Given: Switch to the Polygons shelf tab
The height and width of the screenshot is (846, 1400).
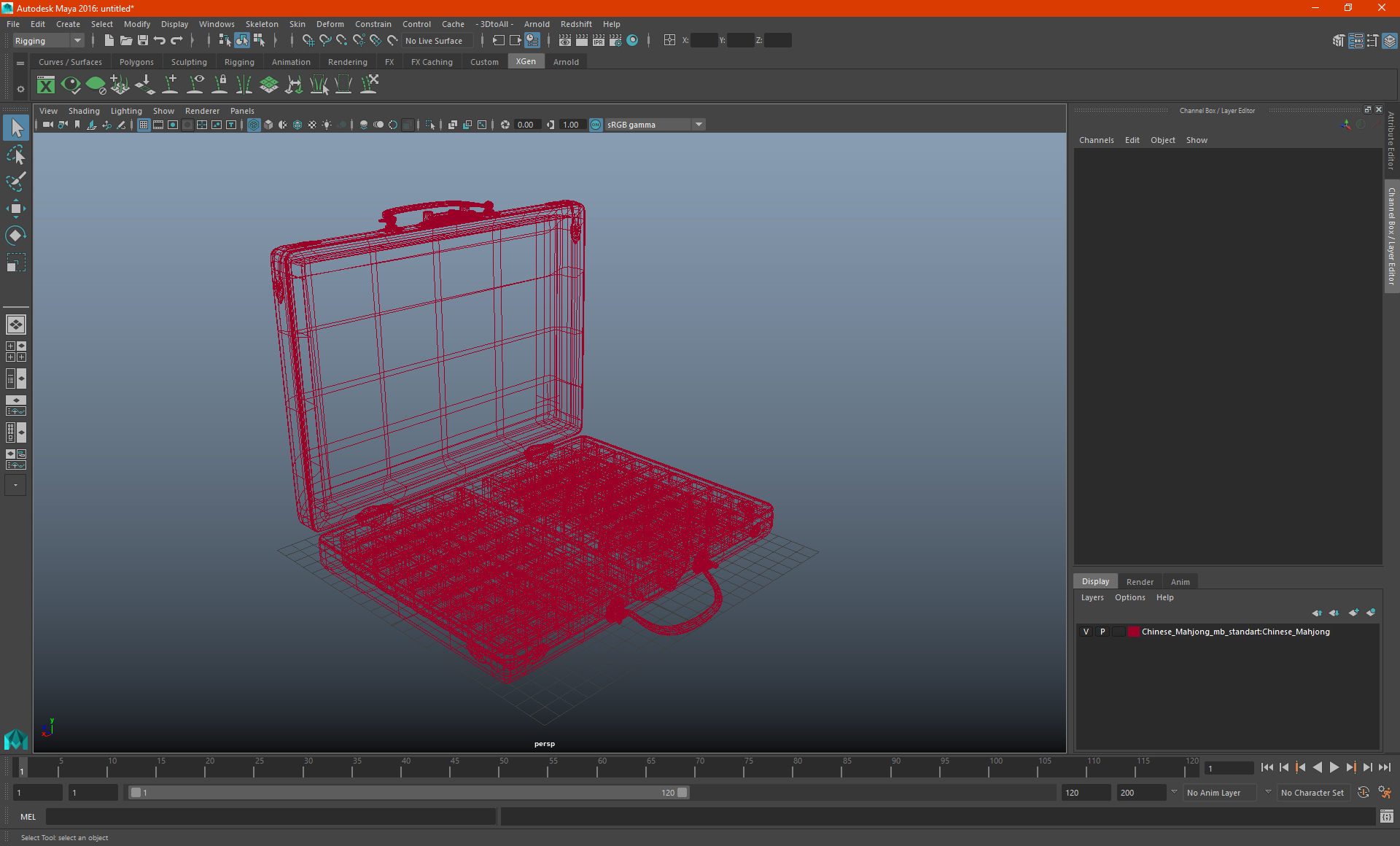Looking at the screenshot, I should tap(136, 62).
